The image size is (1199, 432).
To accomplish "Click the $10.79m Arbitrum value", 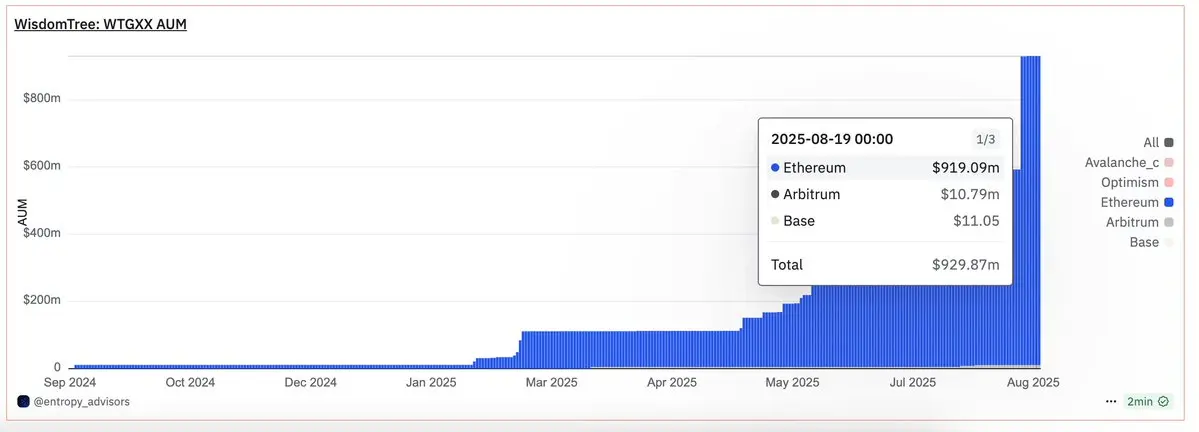I will pyautogui.click(x=970, y=194).
